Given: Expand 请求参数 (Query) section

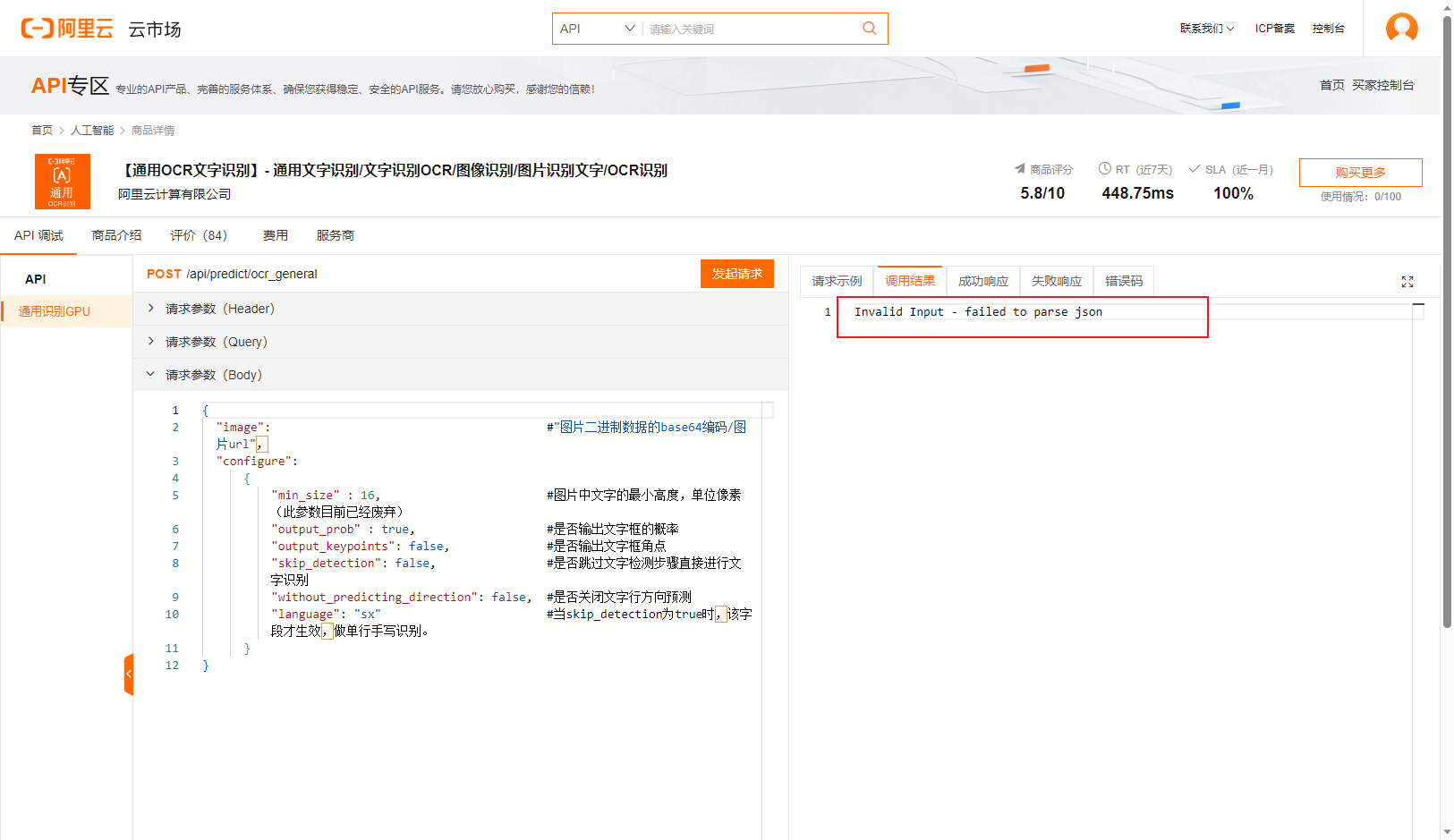Looking at the screenshot, I should 461,342.
